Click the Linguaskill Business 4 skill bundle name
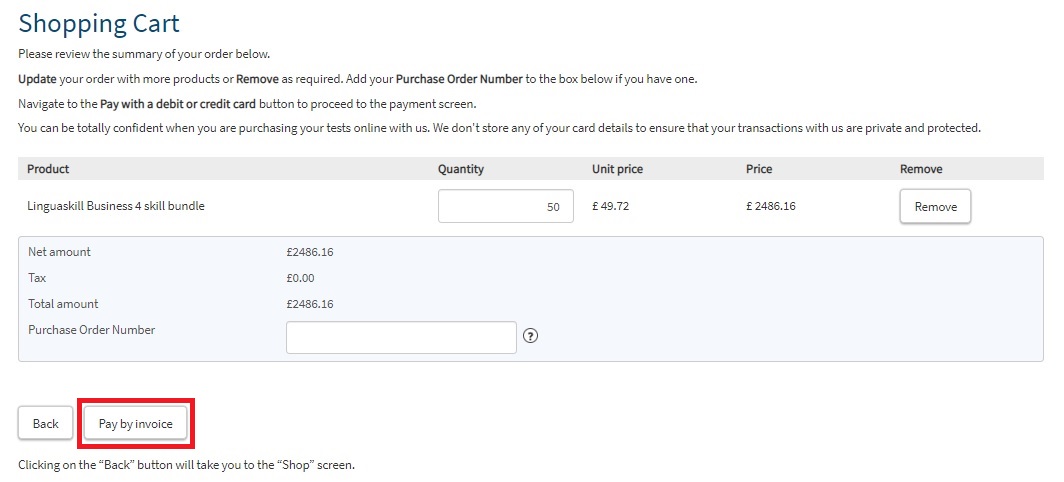 click(116, 206)
